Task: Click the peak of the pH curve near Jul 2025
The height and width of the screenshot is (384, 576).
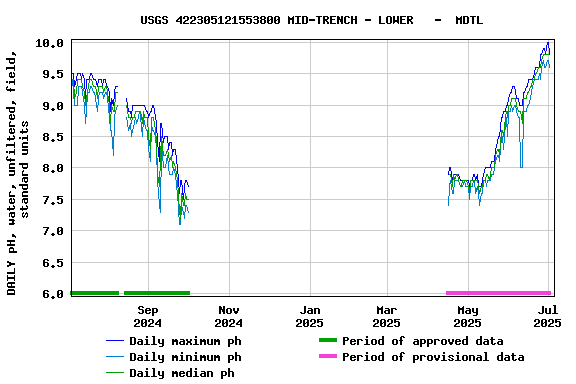Action: click(548, 43)
